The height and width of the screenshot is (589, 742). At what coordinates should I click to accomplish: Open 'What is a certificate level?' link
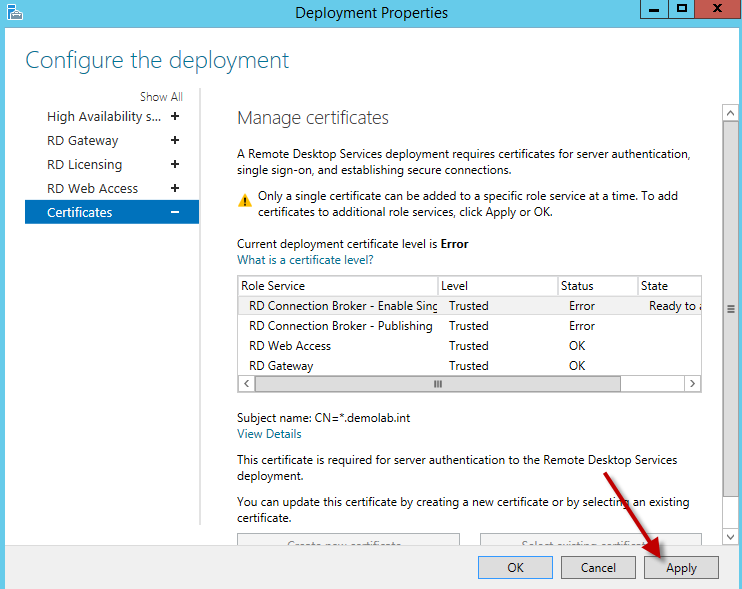click(305, 260)
